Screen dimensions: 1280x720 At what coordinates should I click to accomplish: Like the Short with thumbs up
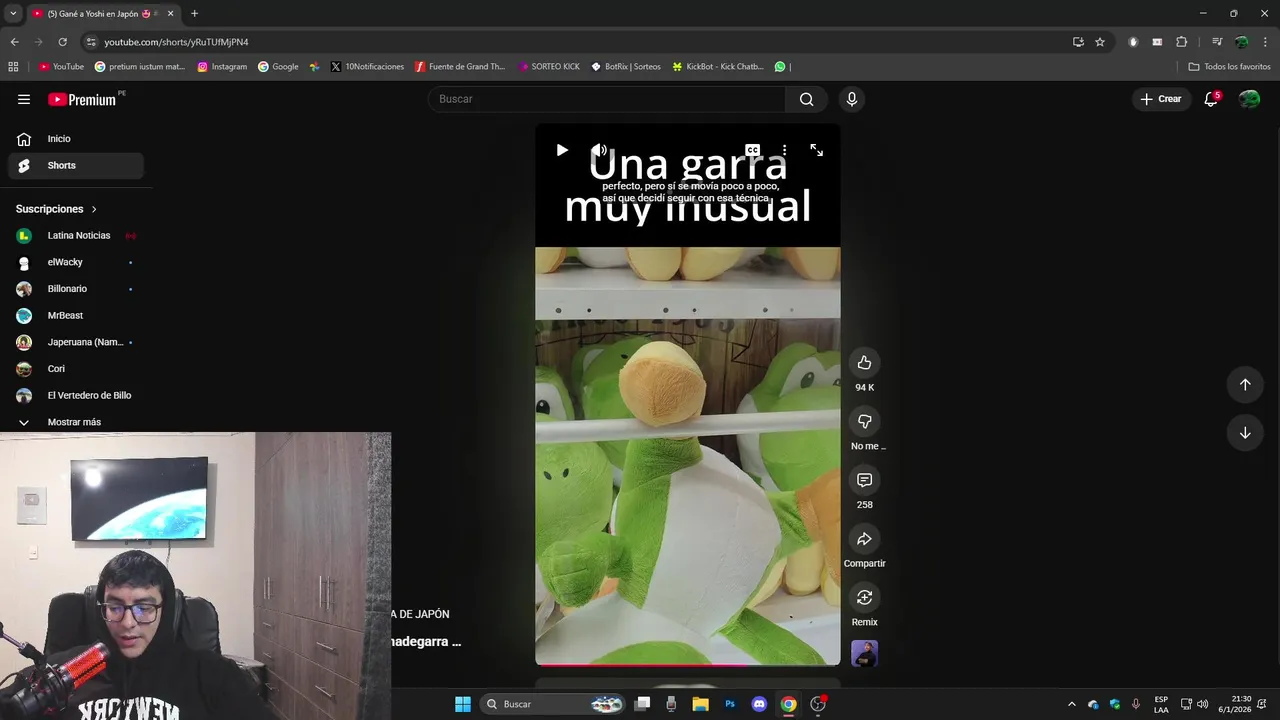pos(865,363)
